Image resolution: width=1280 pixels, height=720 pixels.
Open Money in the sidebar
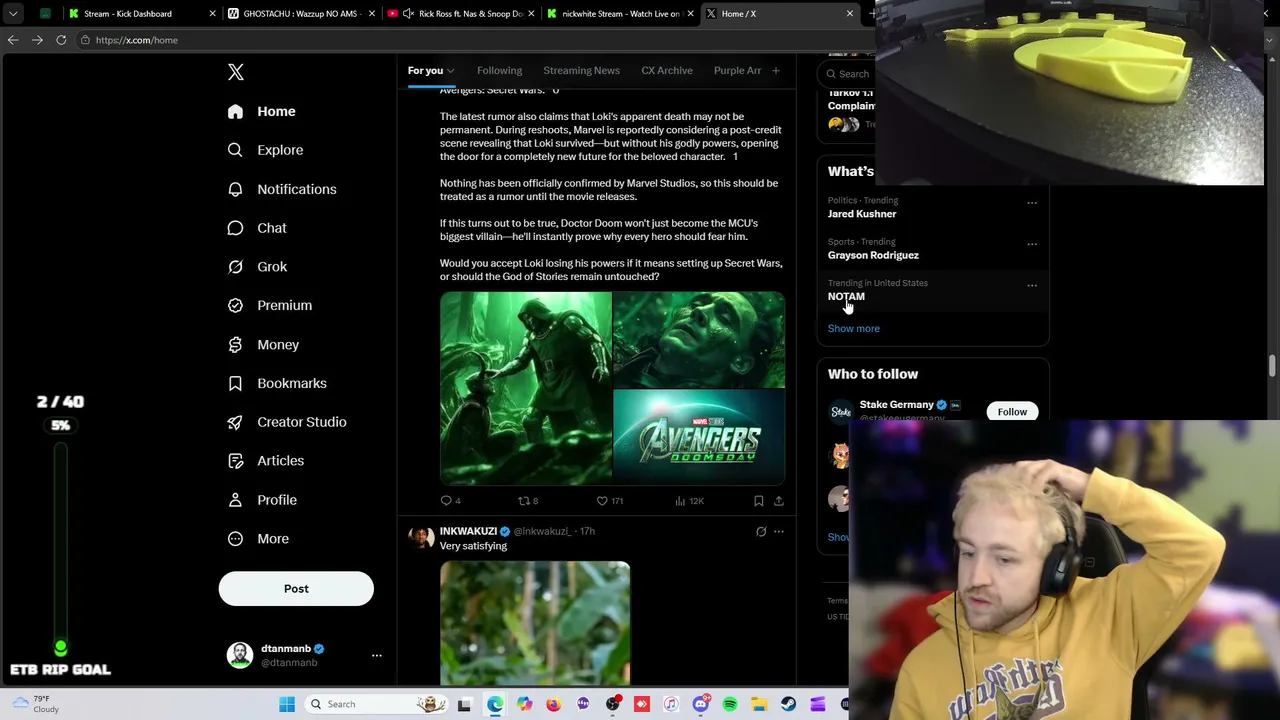click(264, 344)
